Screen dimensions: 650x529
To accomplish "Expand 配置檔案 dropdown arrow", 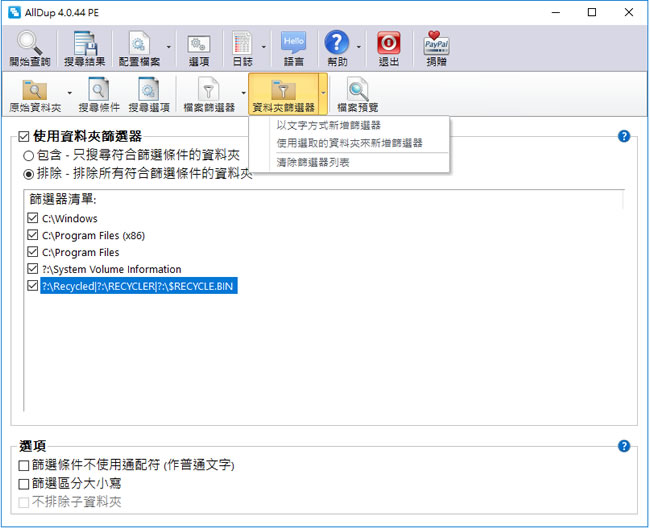I will (x=169, y=47).
